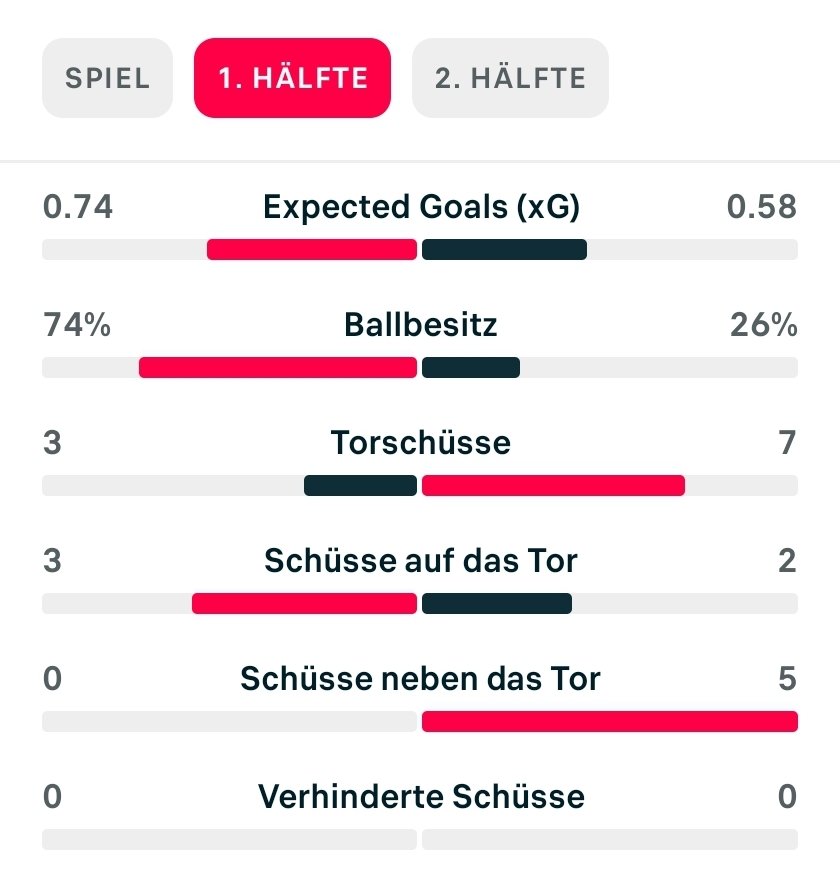Click the dark Expected Goals bar
The height and width of the screenshot is (878, 840).
[505, 249]
